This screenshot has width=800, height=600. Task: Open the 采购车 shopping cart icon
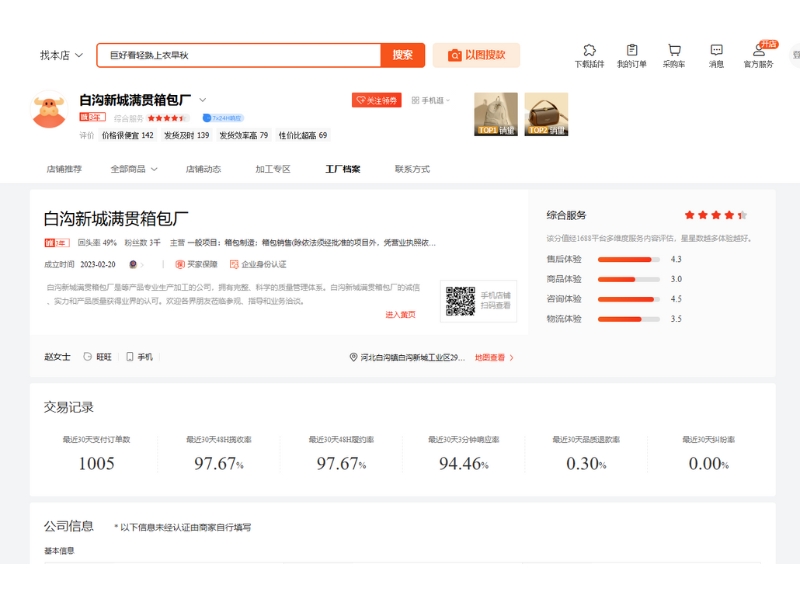(674, 50)
